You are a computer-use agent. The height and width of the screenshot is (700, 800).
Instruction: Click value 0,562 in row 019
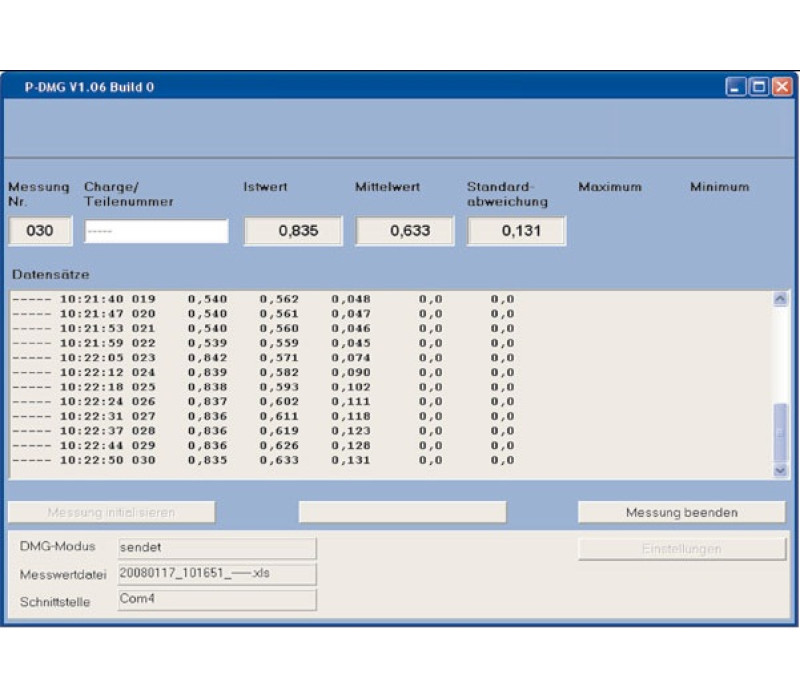pos(279,299)
